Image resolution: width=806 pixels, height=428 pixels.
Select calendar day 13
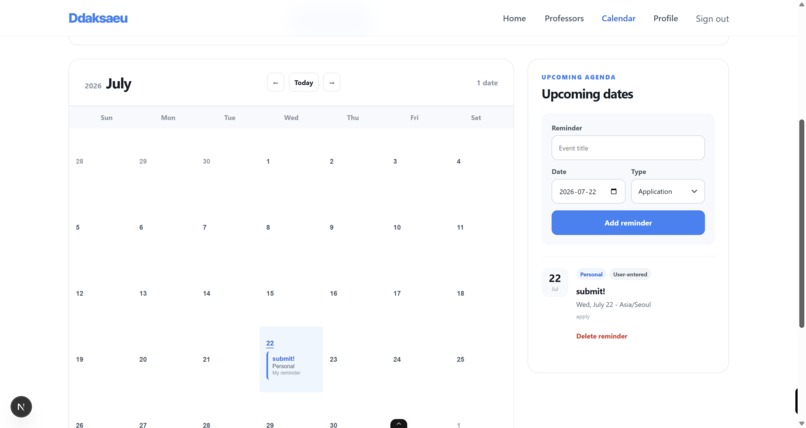pyautogui.click(x=143, y=294)
